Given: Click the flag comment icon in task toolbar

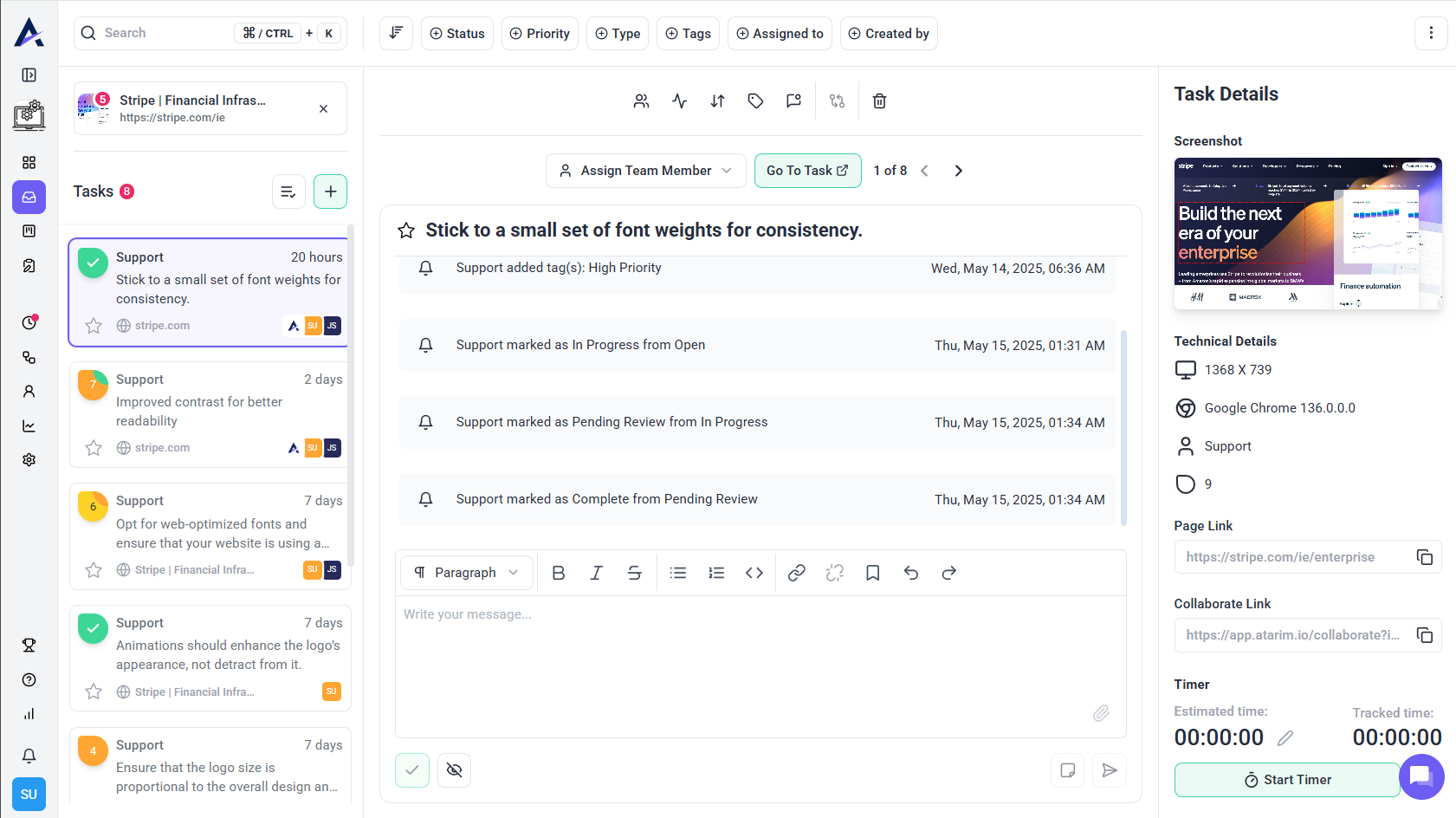Looking at the screenshot, I should (793, 101).
